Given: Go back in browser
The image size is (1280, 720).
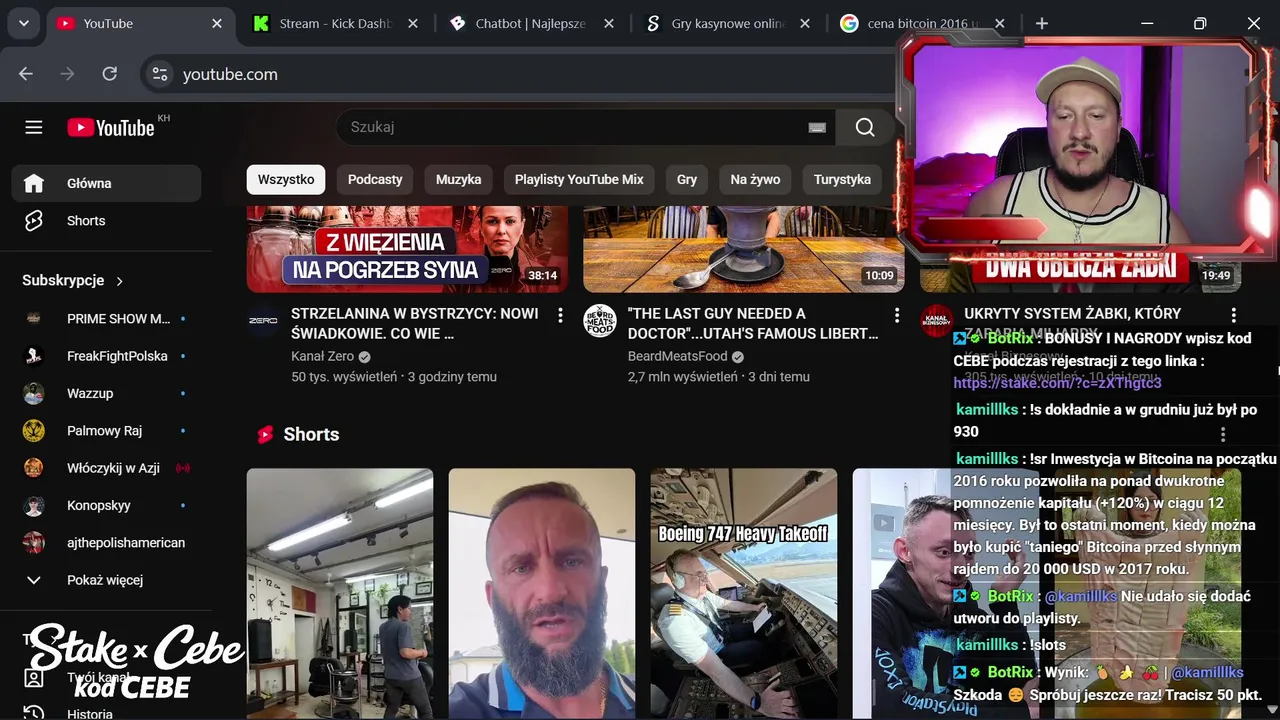Looking at the screenshot, I should (x=26, y=74).
